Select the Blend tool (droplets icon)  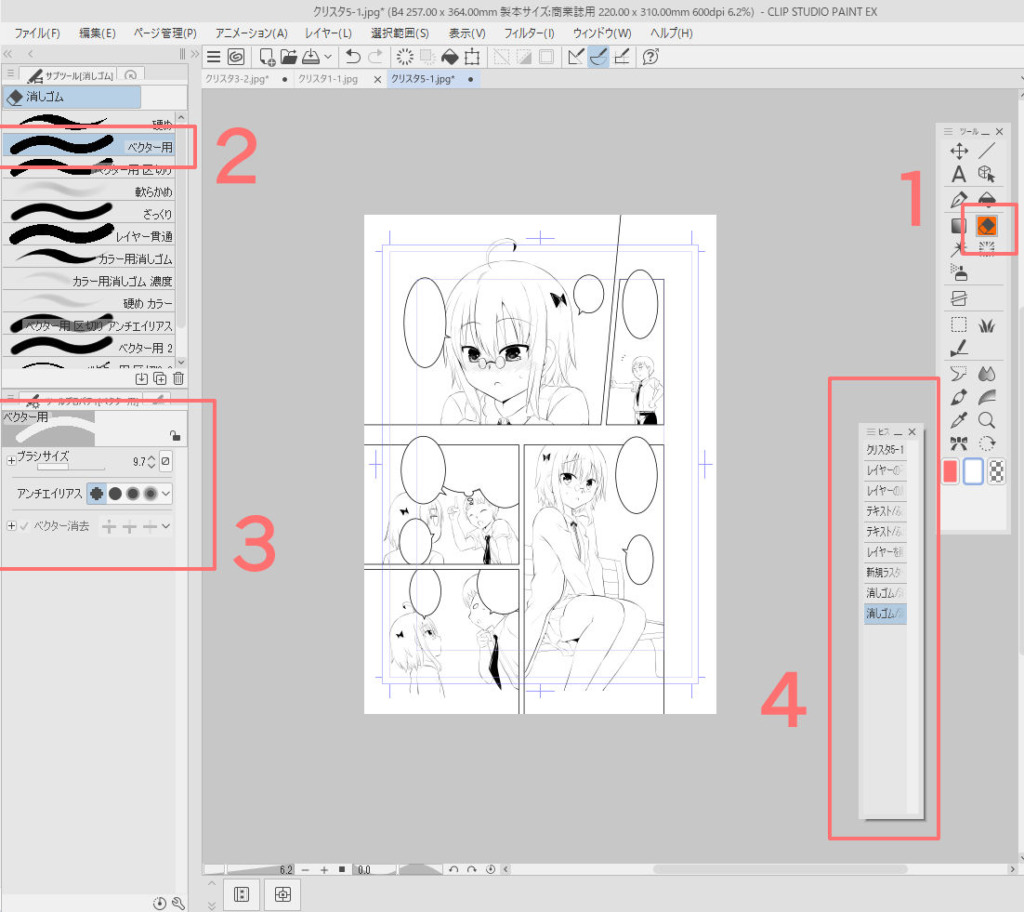coord(986,374)
